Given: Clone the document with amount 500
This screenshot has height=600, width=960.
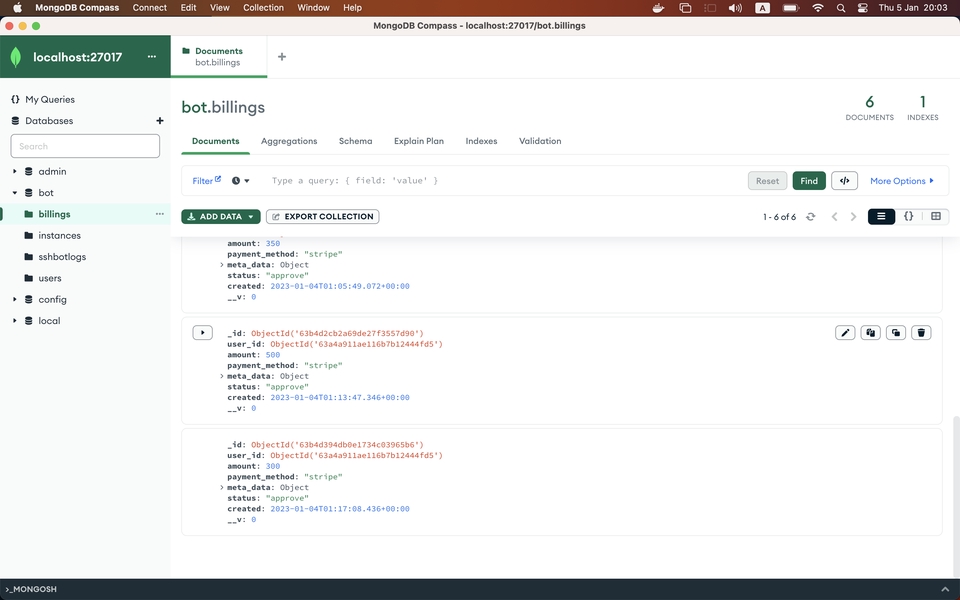Looking at the screenshot, I should coord(896,332).
